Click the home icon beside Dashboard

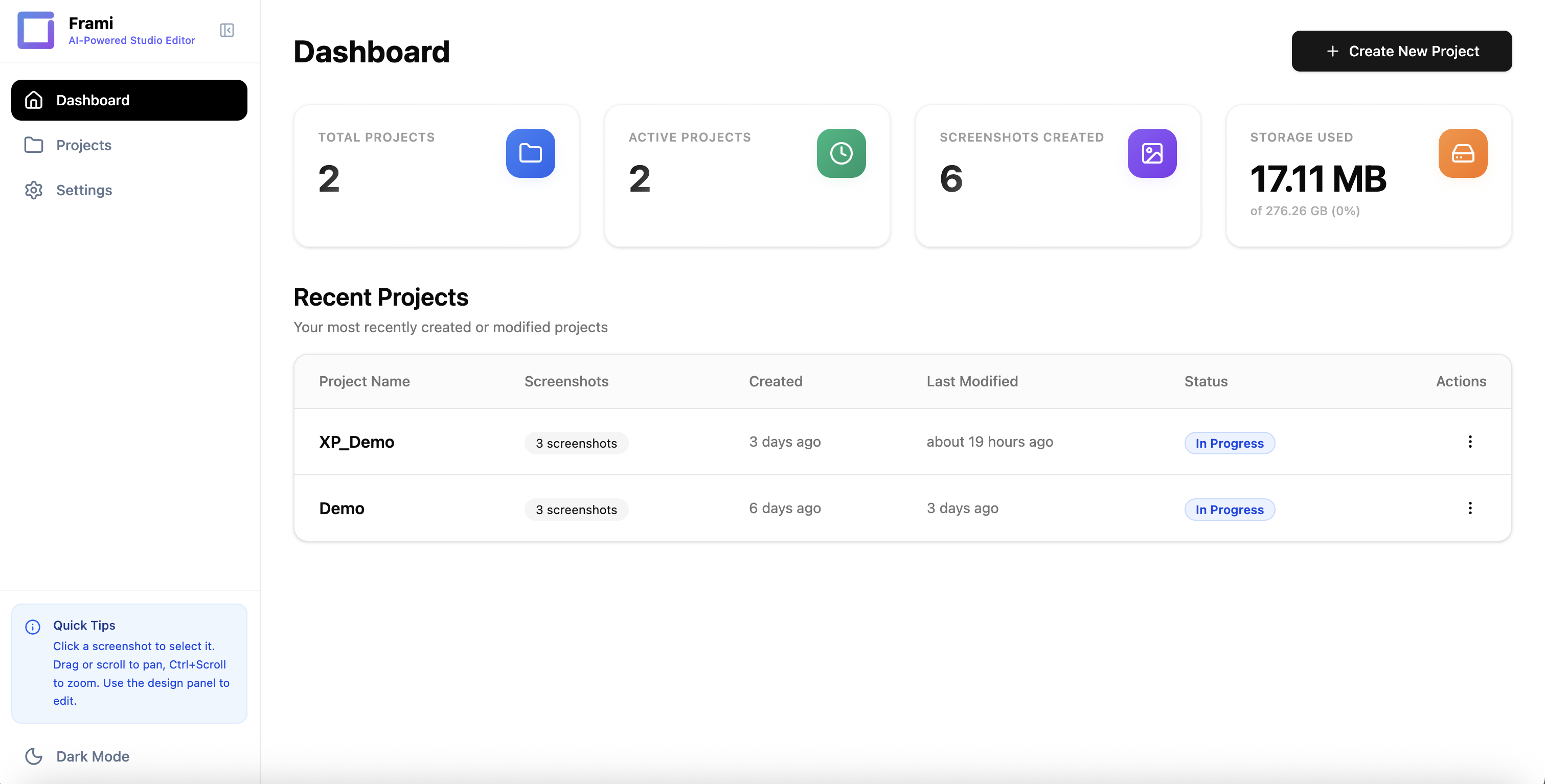[x=33, y=100]
